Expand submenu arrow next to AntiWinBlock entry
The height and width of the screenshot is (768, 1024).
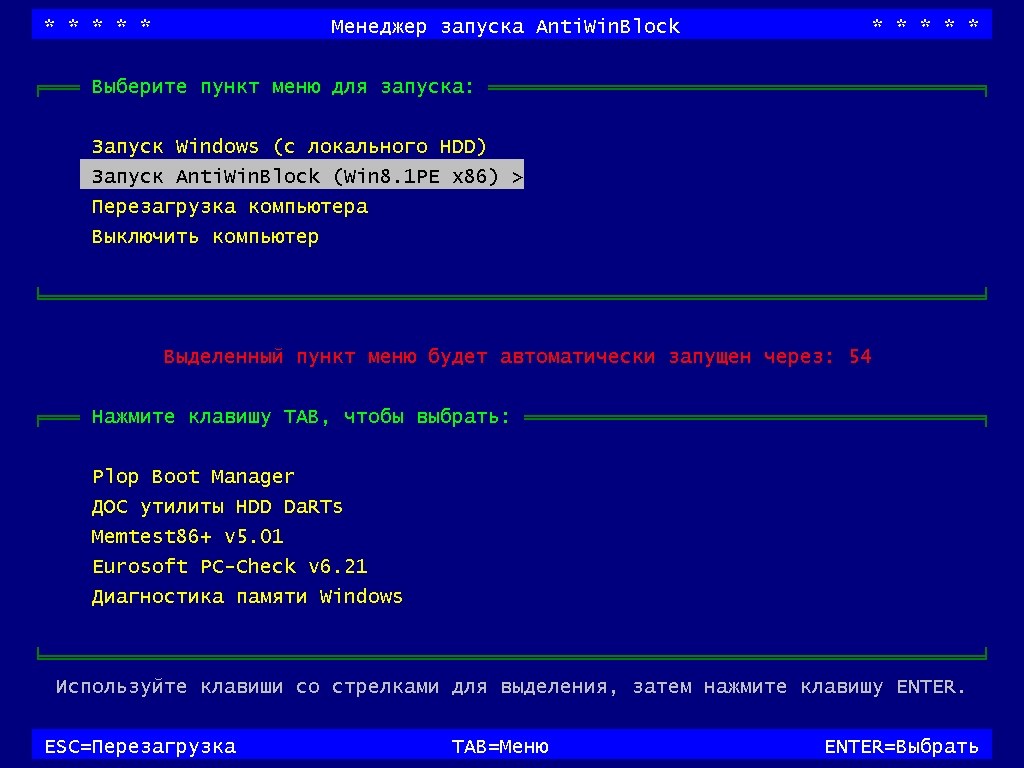pyautogui.click(x=516, y=177)
